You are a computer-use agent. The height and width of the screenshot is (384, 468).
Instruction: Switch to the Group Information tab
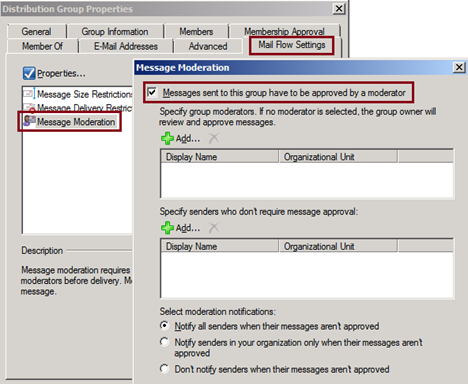pyautogui.click(x=115, y=32)
